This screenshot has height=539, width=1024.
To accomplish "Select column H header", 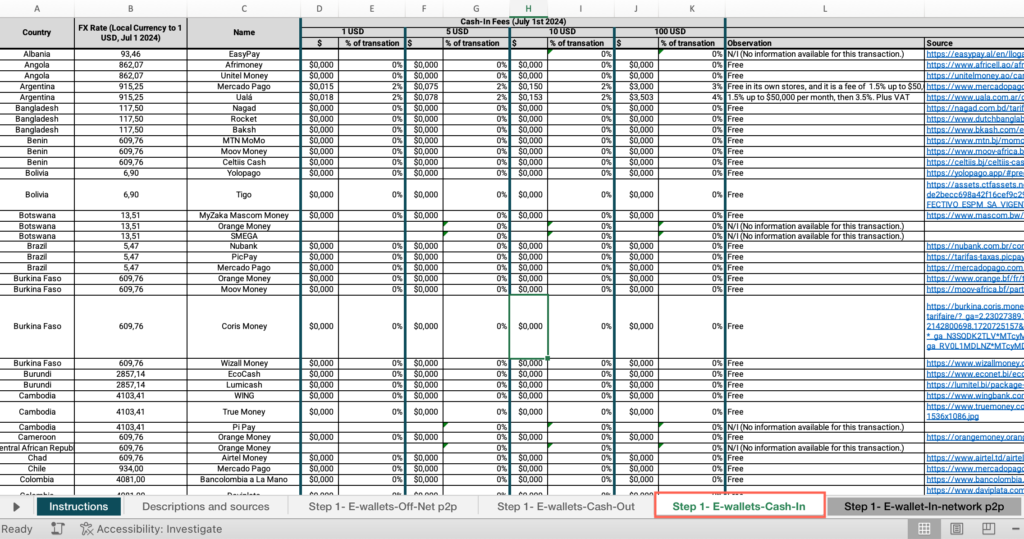I will click(528, 8).
